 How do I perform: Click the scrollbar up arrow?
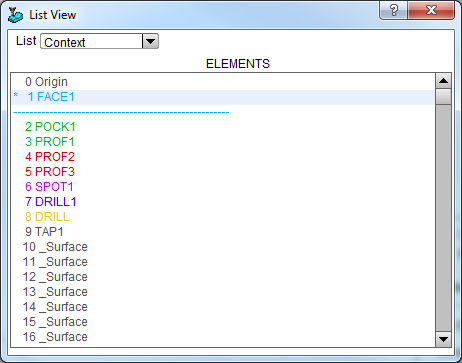(443, 81)
